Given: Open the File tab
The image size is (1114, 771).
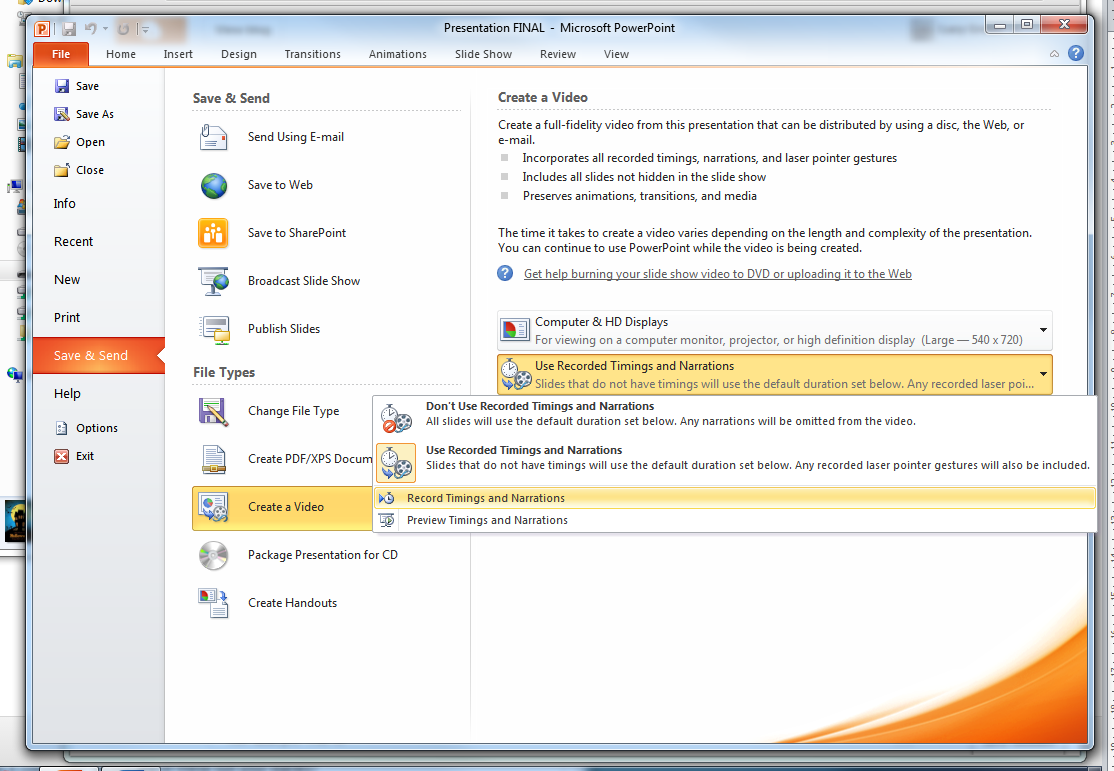Looking at the screenshot, I should tap(61, 54).
